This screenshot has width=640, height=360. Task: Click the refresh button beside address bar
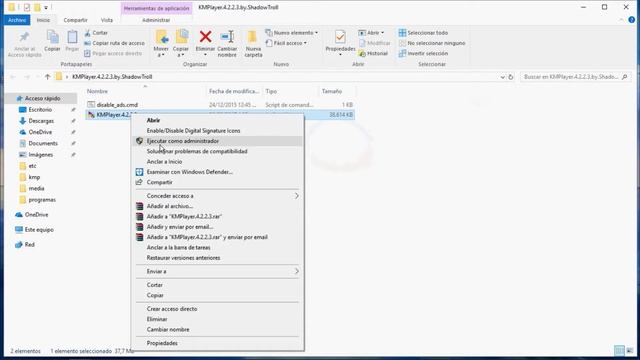(511, 77)
